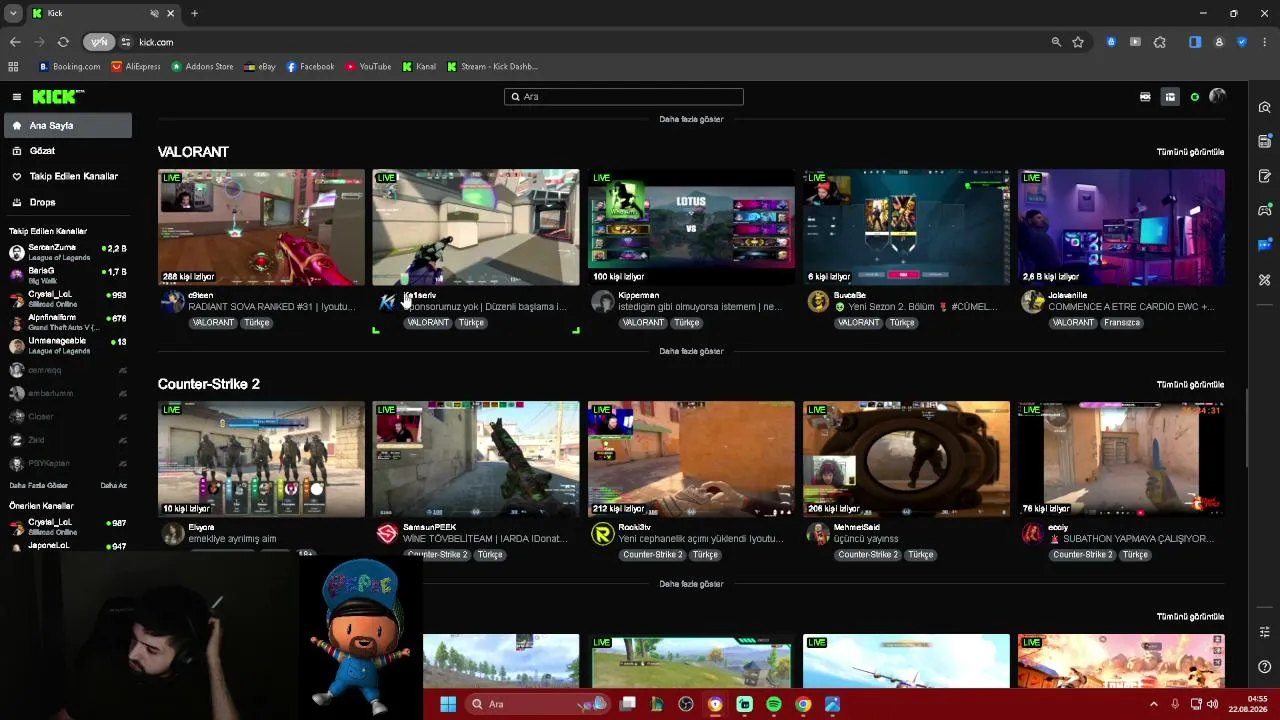1280x720 pixels.
Task: Open the Stream - Kick Dashboard bookmark
Action: coord(492,67)
